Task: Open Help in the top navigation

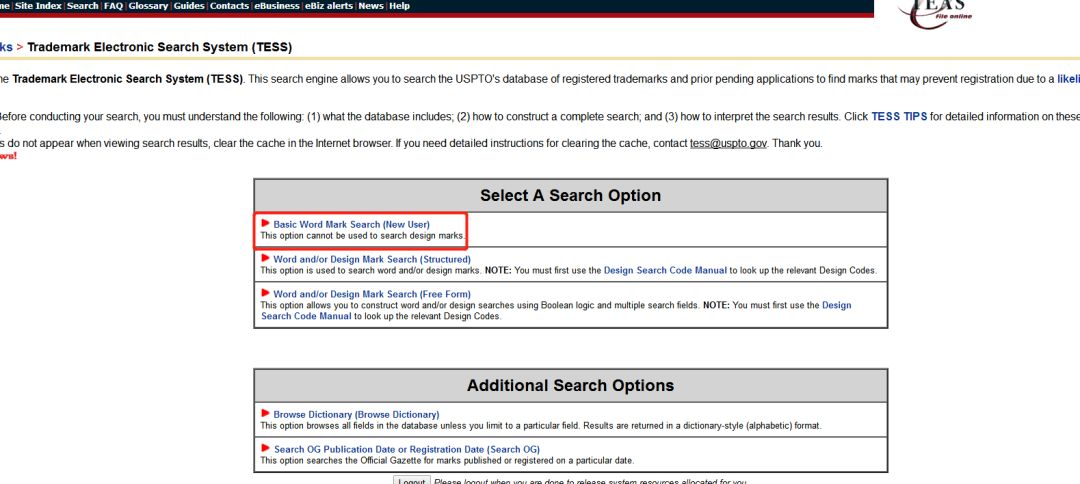Action: [399, 6]
